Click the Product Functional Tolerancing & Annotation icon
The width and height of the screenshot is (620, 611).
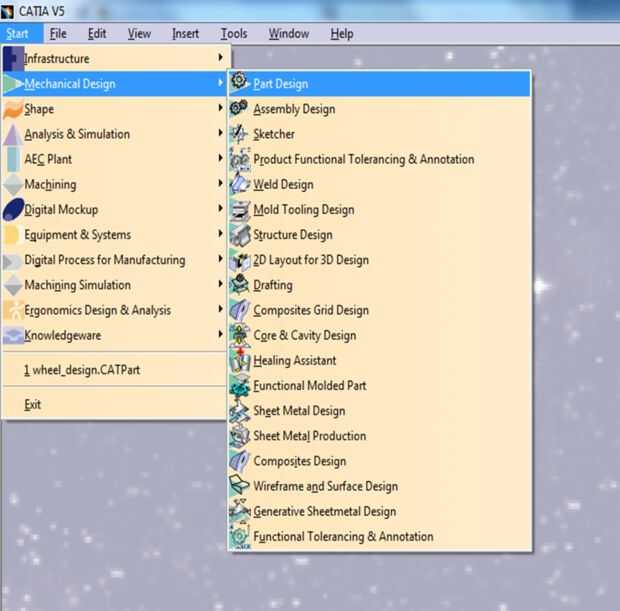click(x=239, y=159)
